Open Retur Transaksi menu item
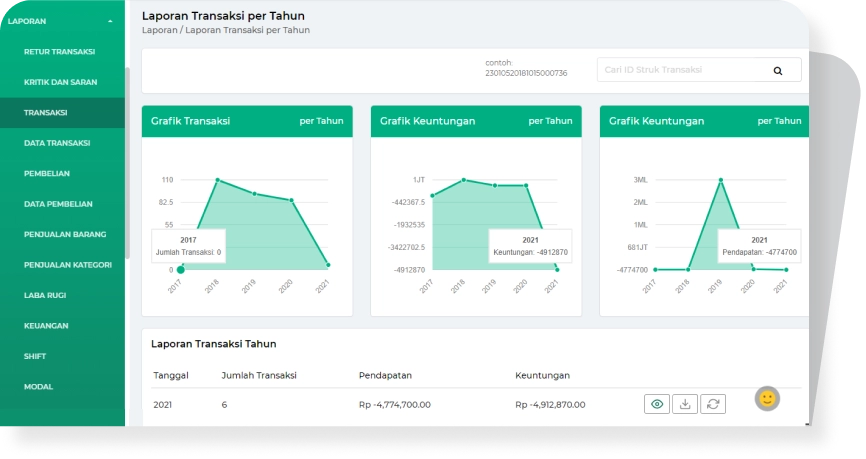The height and width of the screenshot is (459, 866). pyautogui.click(x=59, y=51)
